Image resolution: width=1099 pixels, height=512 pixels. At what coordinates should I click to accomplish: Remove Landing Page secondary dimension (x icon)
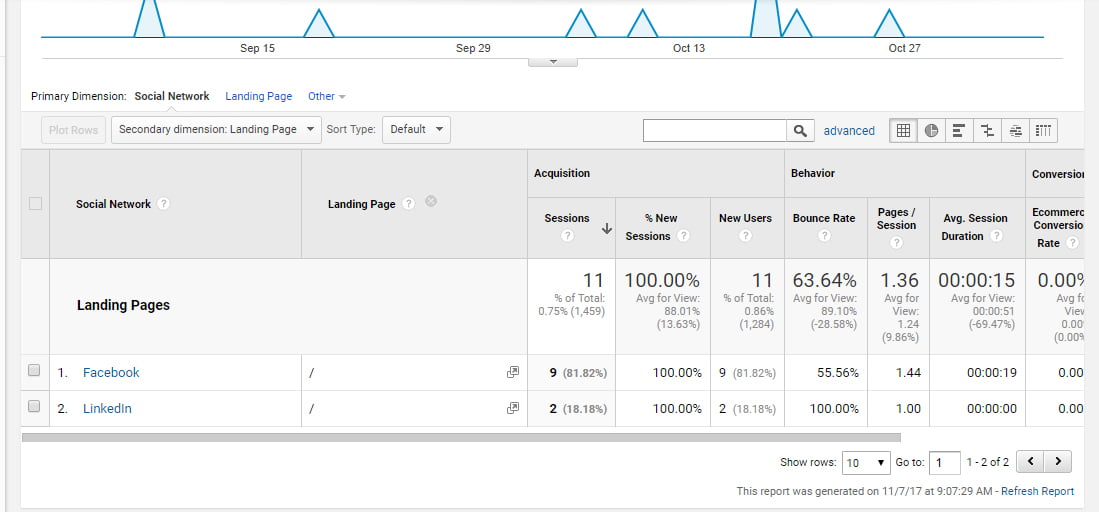pyautogui.click(x=431, y=202)
